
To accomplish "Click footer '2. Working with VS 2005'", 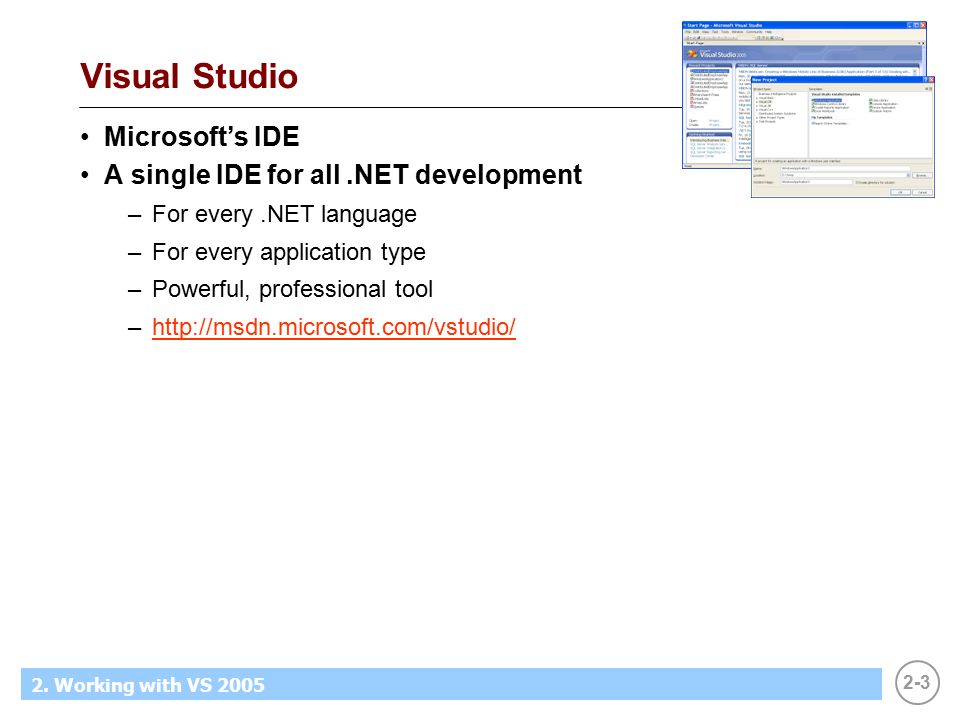I will (148, 684).
